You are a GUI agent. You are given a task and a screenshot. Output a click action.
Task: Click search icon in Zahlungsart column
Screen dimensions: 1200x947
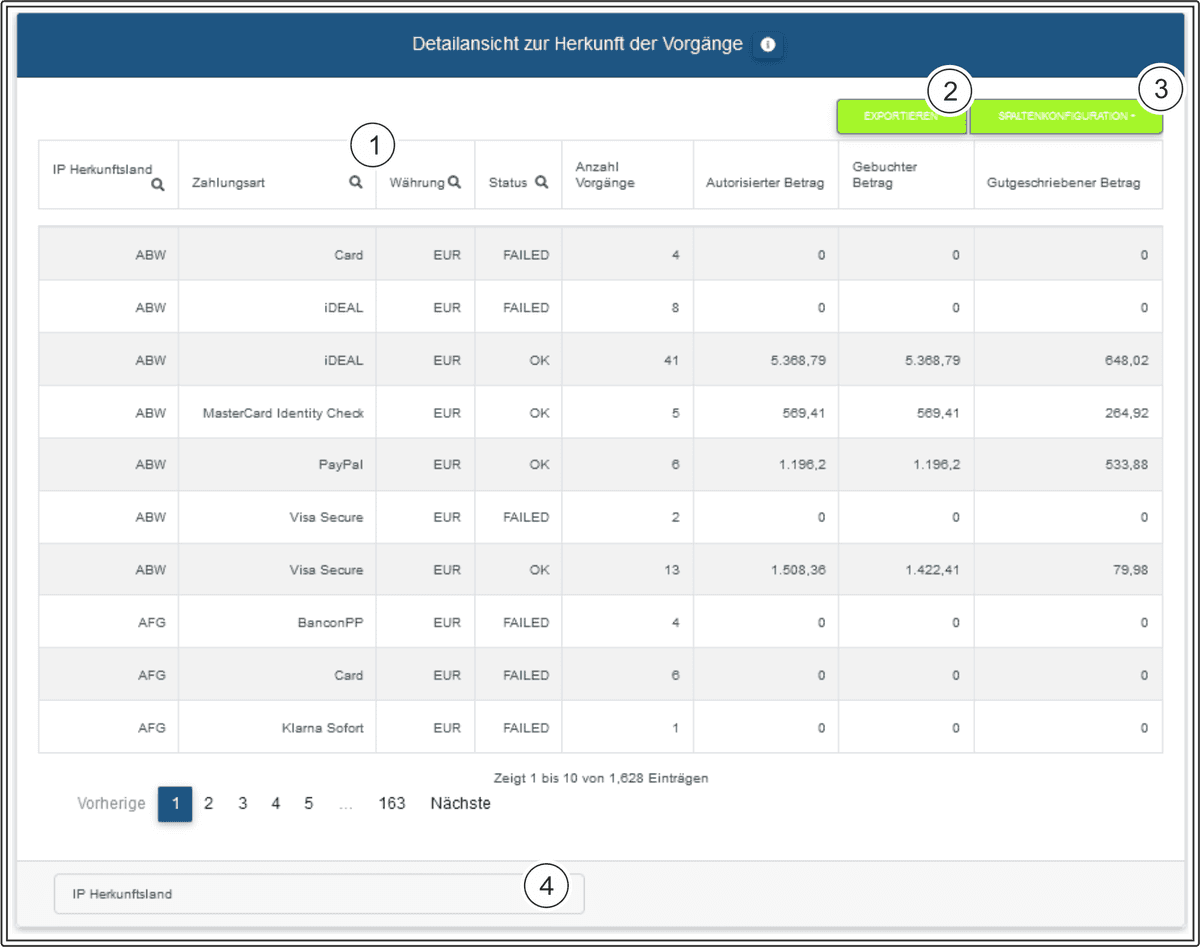(355, 183)
